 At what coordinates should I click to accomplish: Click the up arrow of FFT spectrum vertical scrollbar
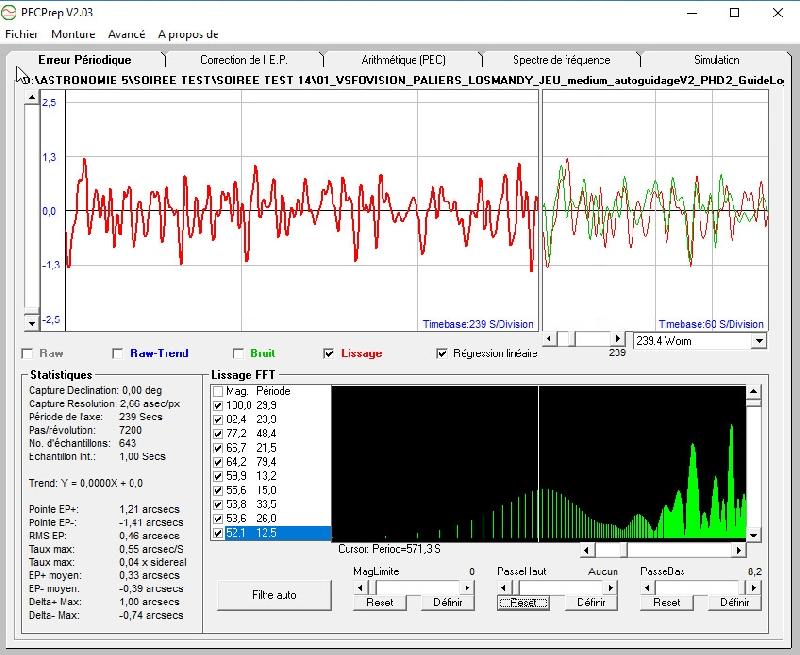pyautogui.click(x=753, y=392)
